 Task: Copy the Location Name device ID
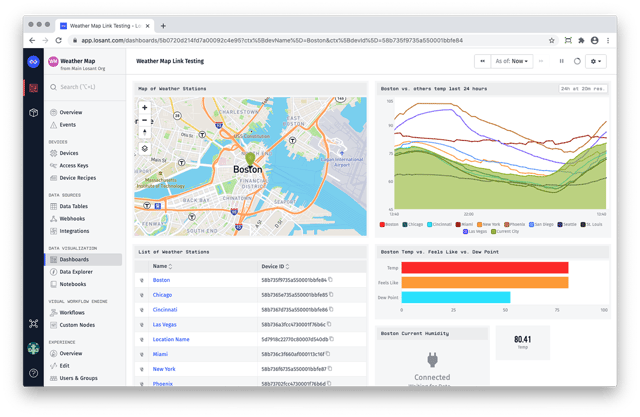(331, 339)
